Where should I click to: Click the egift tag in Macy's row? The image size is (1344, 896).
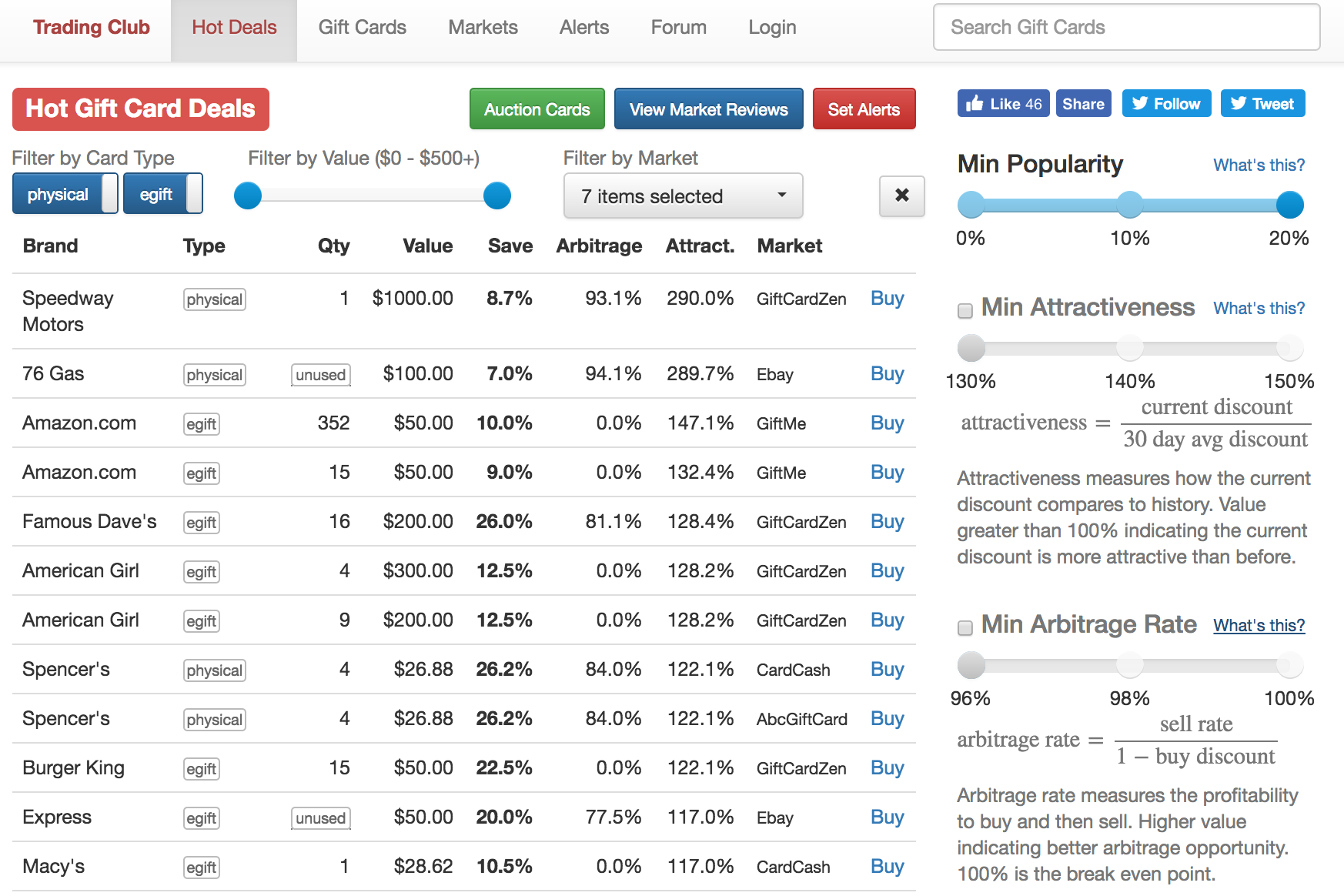pos(202,868)
